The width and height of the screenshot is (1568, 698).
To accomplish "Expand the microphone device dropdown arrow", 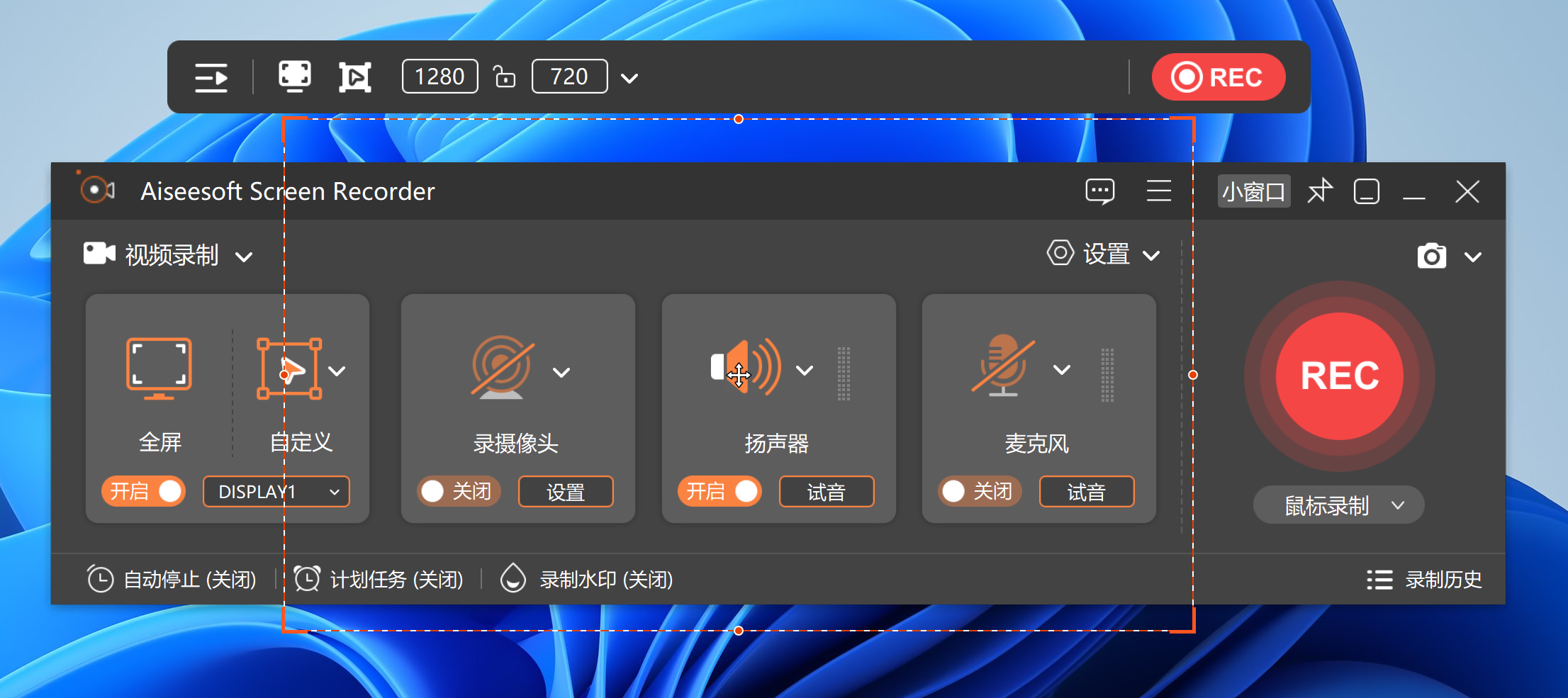I will click(1062, 370).
